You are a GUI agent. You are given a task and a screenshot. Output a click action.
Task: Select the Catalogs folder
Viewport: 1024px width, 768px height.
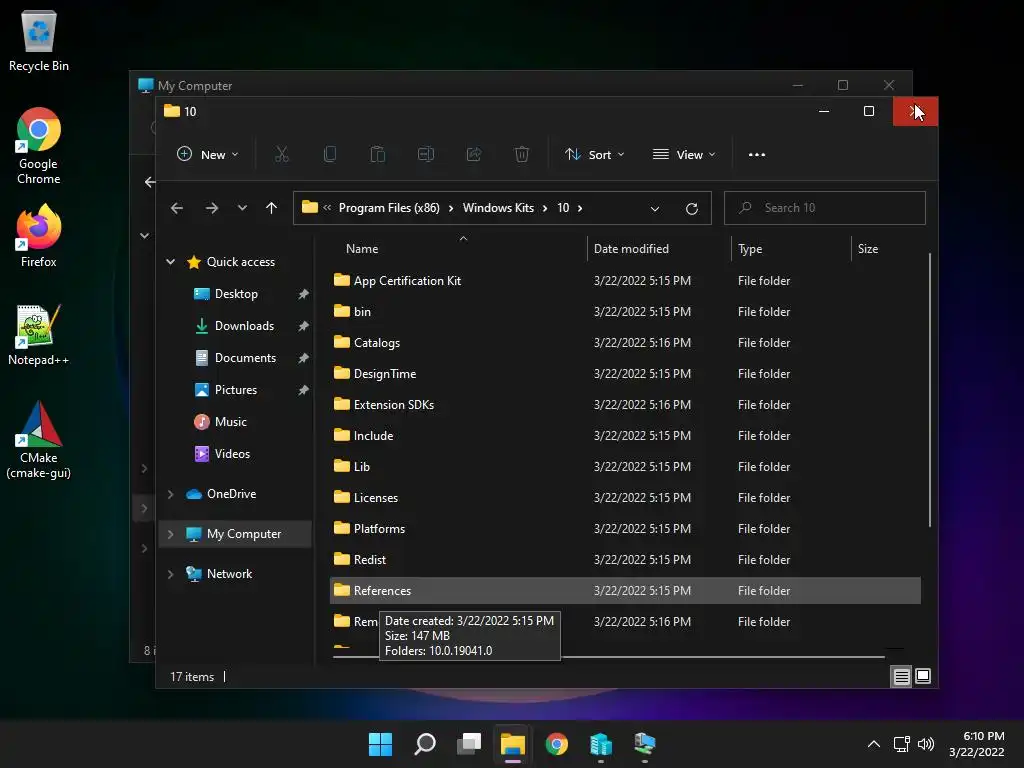[x=625, y=343]
